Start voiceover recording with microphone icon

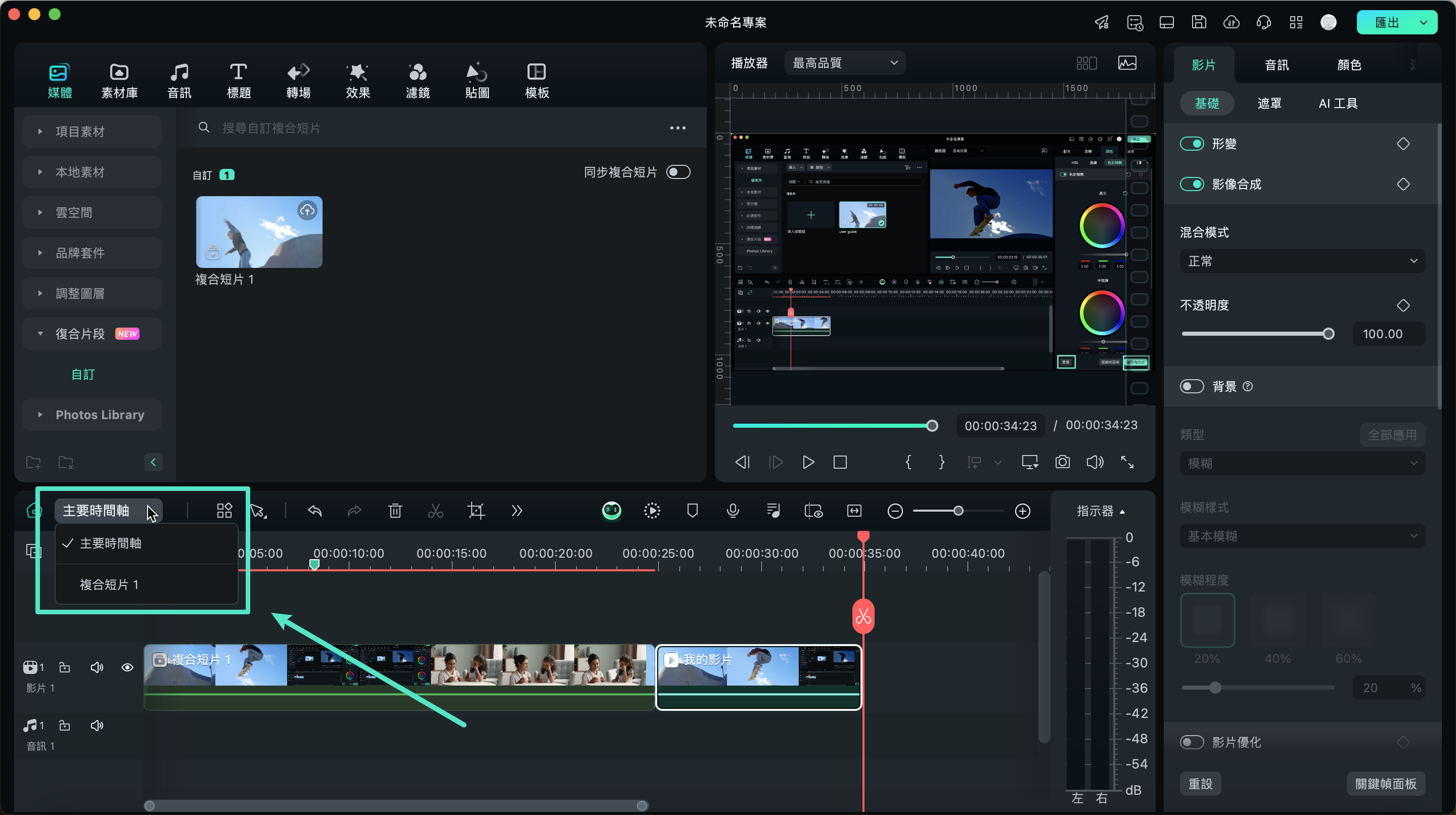[x=733, y=511]
